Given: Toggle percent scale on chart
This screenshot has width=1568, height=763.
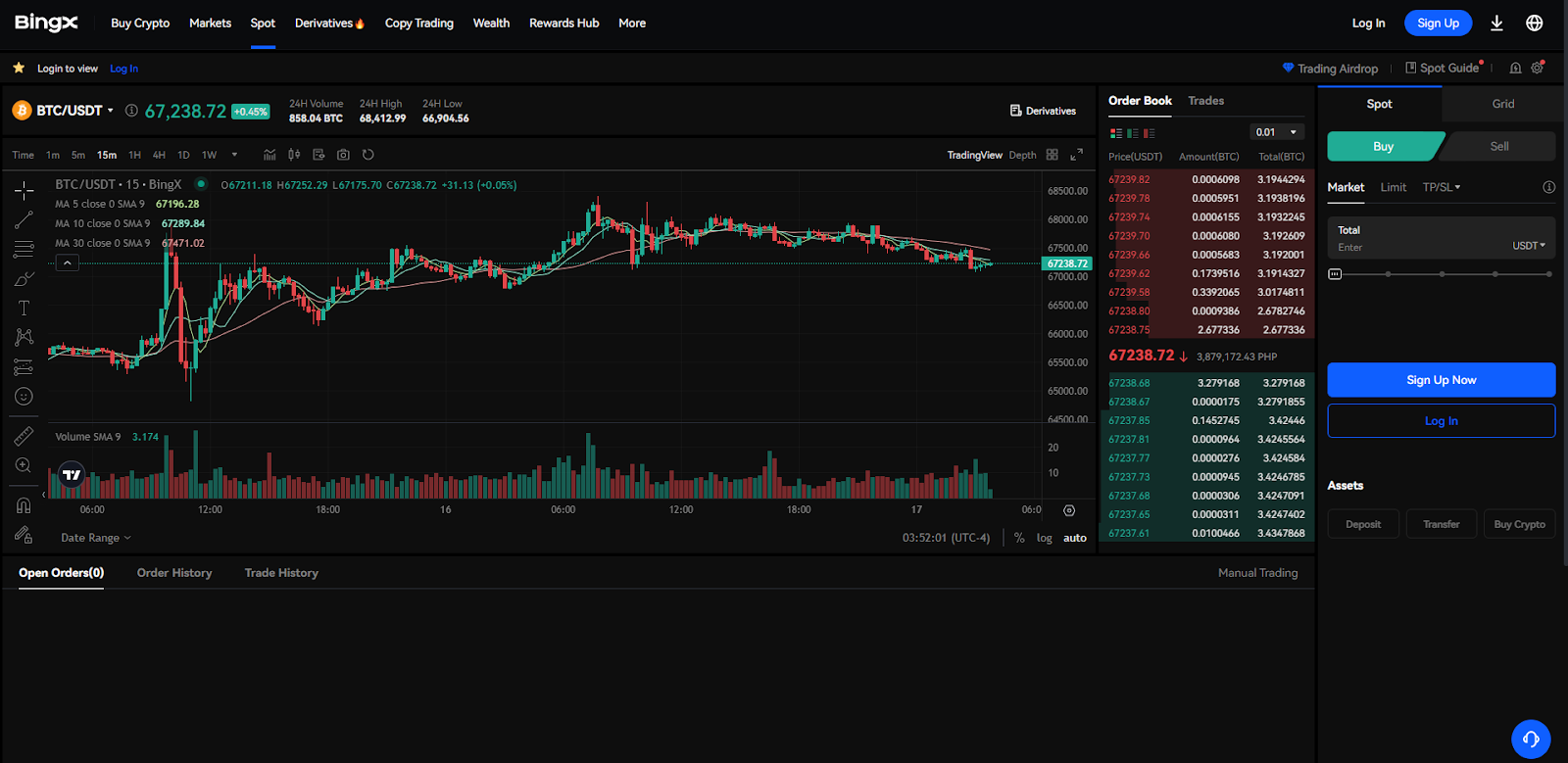Looking at the screenshot, I should [x=1019, y=538].
